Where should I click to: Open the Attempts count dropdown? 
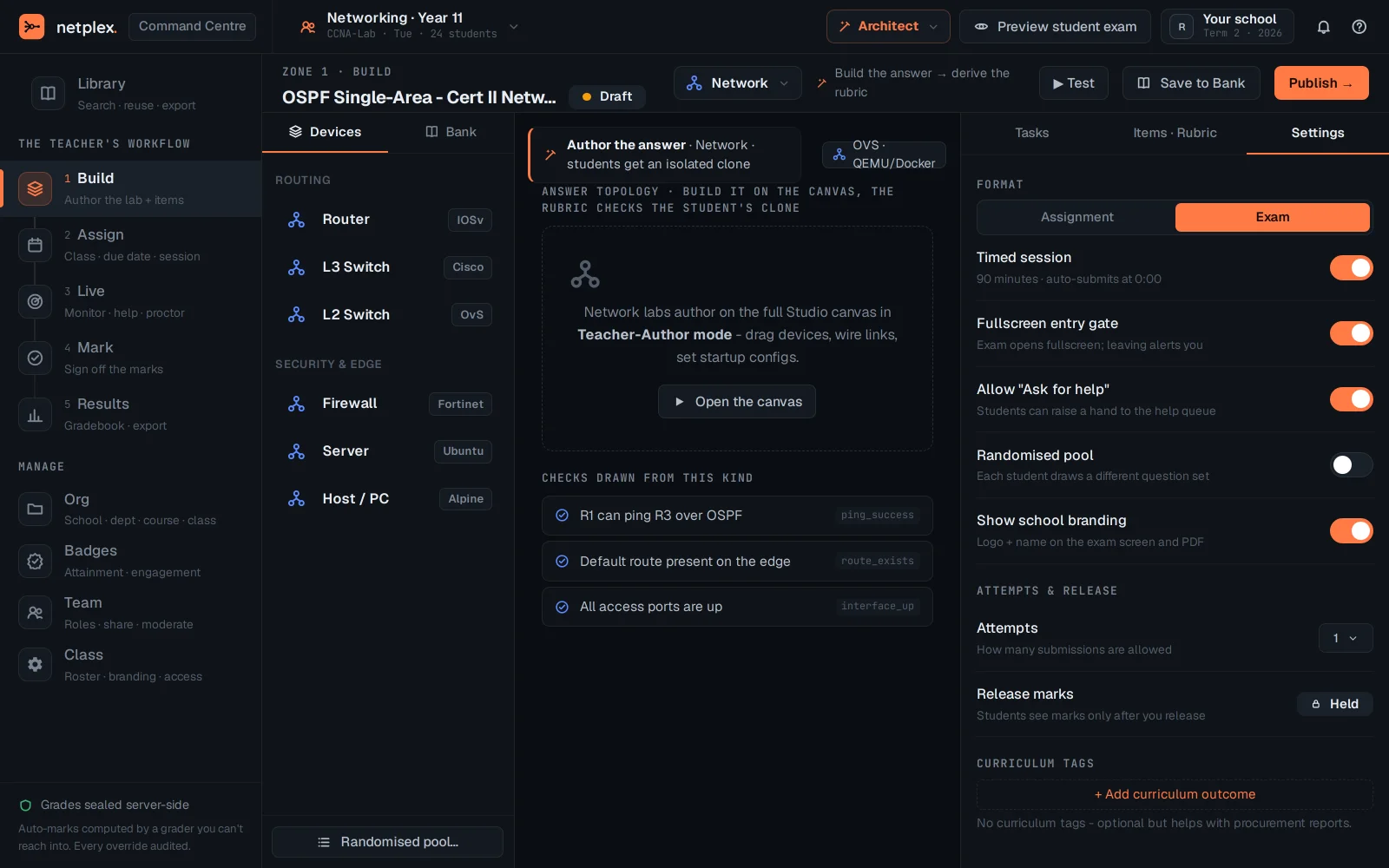tap(1346, 638)
